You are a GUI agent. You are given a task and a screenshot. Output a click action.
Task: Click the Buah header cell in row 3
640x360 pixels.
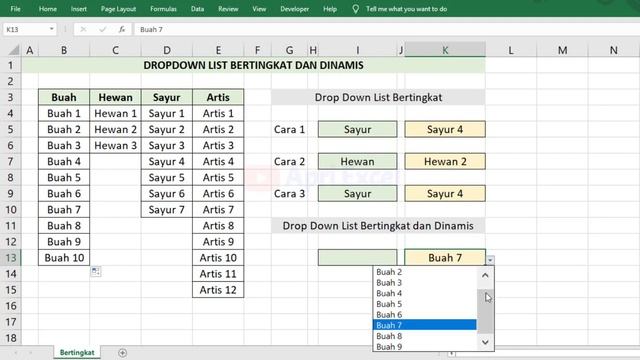click(64, 97)
